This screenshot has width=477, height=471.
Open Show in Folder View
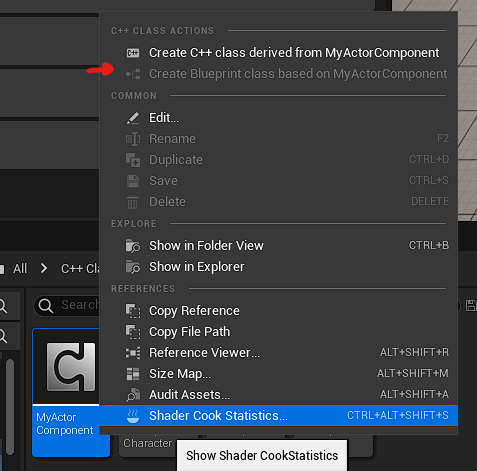coord(279,246)
